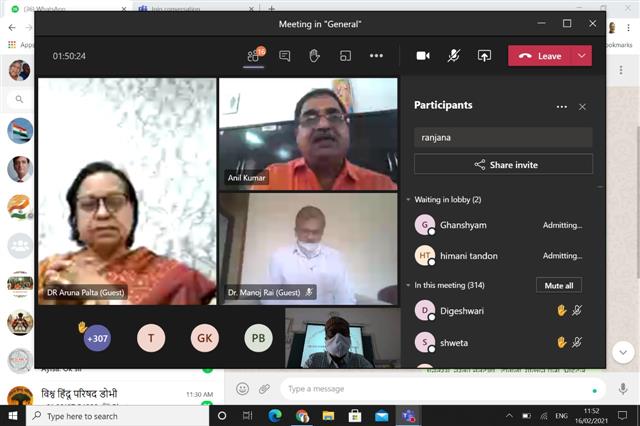Click the WhatsApp search magnifier icon

pos(19,99)
